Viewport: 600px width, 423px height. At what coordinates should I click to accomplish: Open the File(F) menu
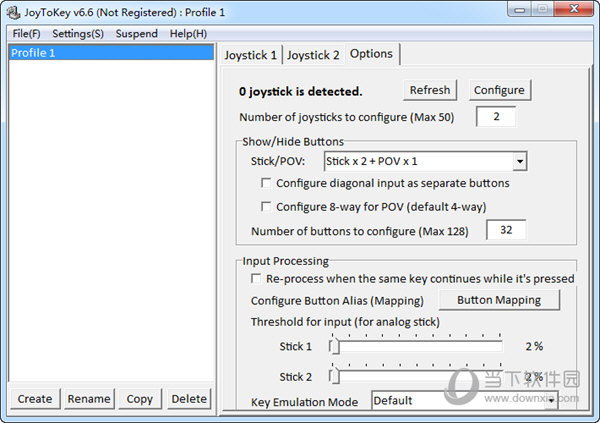pyautogui.click(x=26, y=34)
